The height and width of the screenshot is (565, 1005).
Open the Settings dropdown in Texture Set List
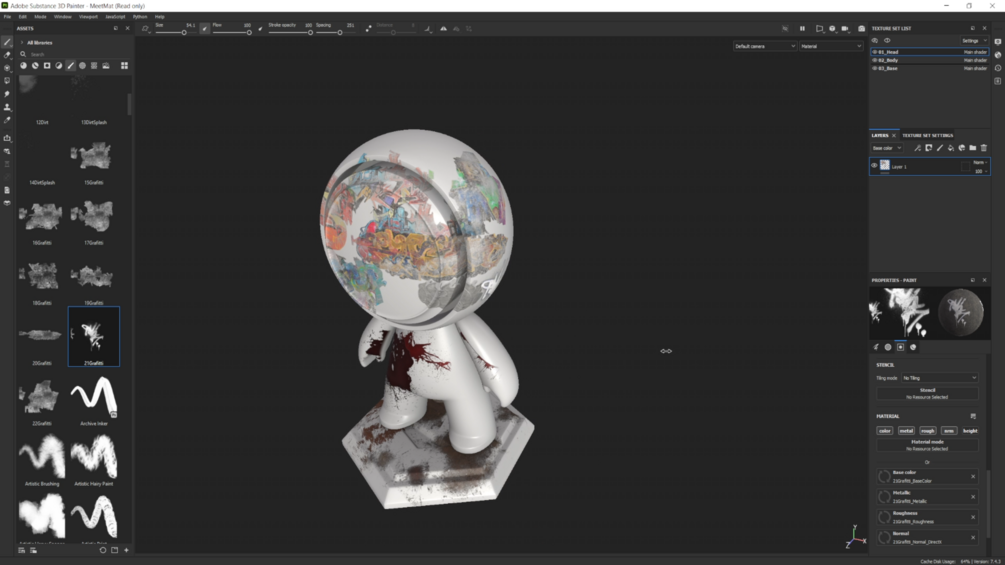pos(973,40)
